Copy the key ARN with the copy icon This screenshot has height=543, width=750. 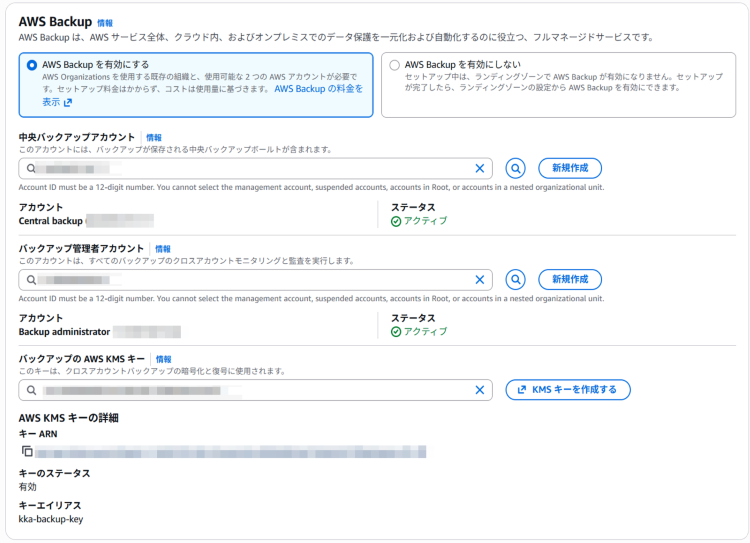click(27, 451)
